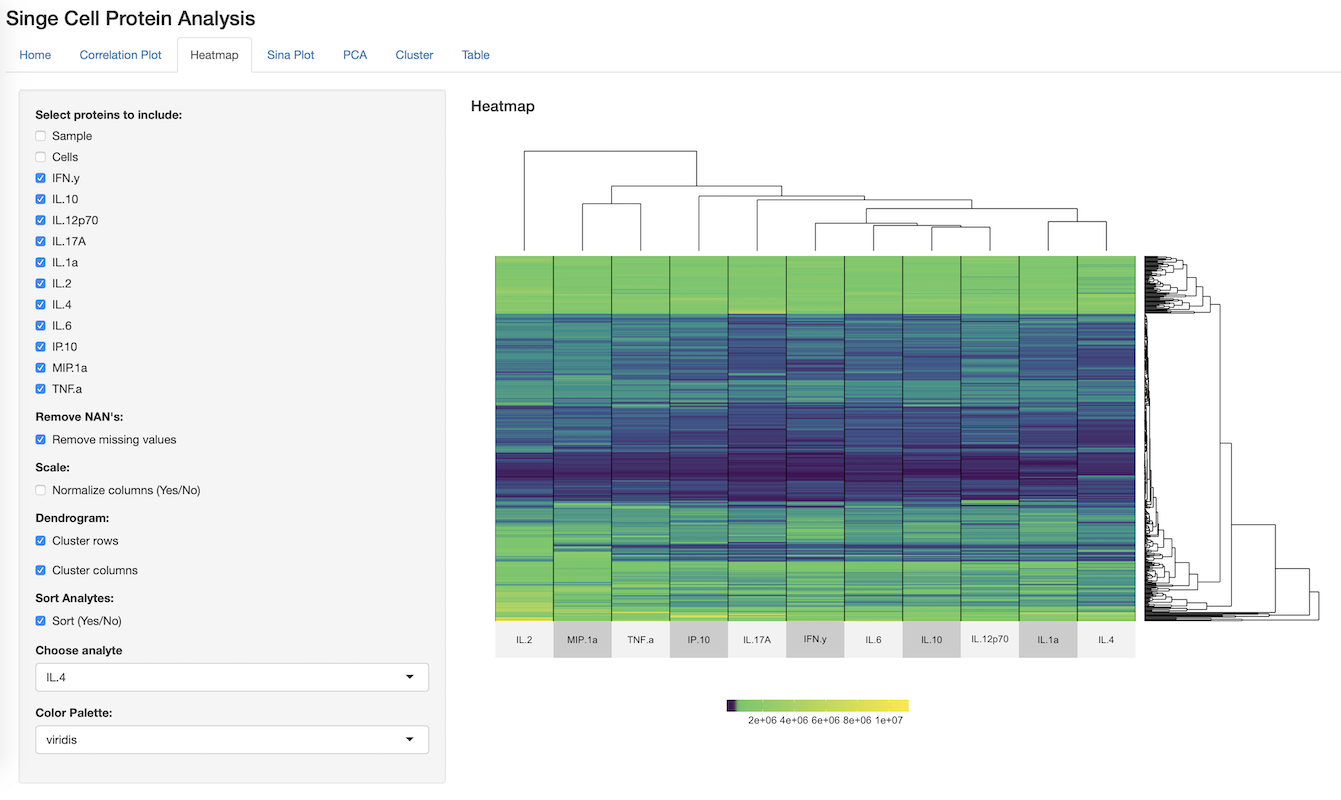
Task: Select the Table tab
Action: (475, 55)
